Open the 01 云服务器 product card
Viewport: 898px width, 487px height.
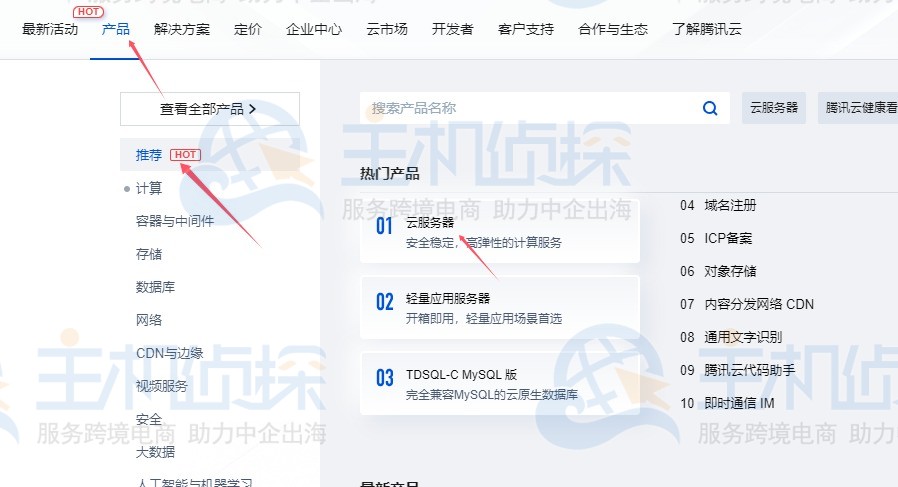click(499, 231)
